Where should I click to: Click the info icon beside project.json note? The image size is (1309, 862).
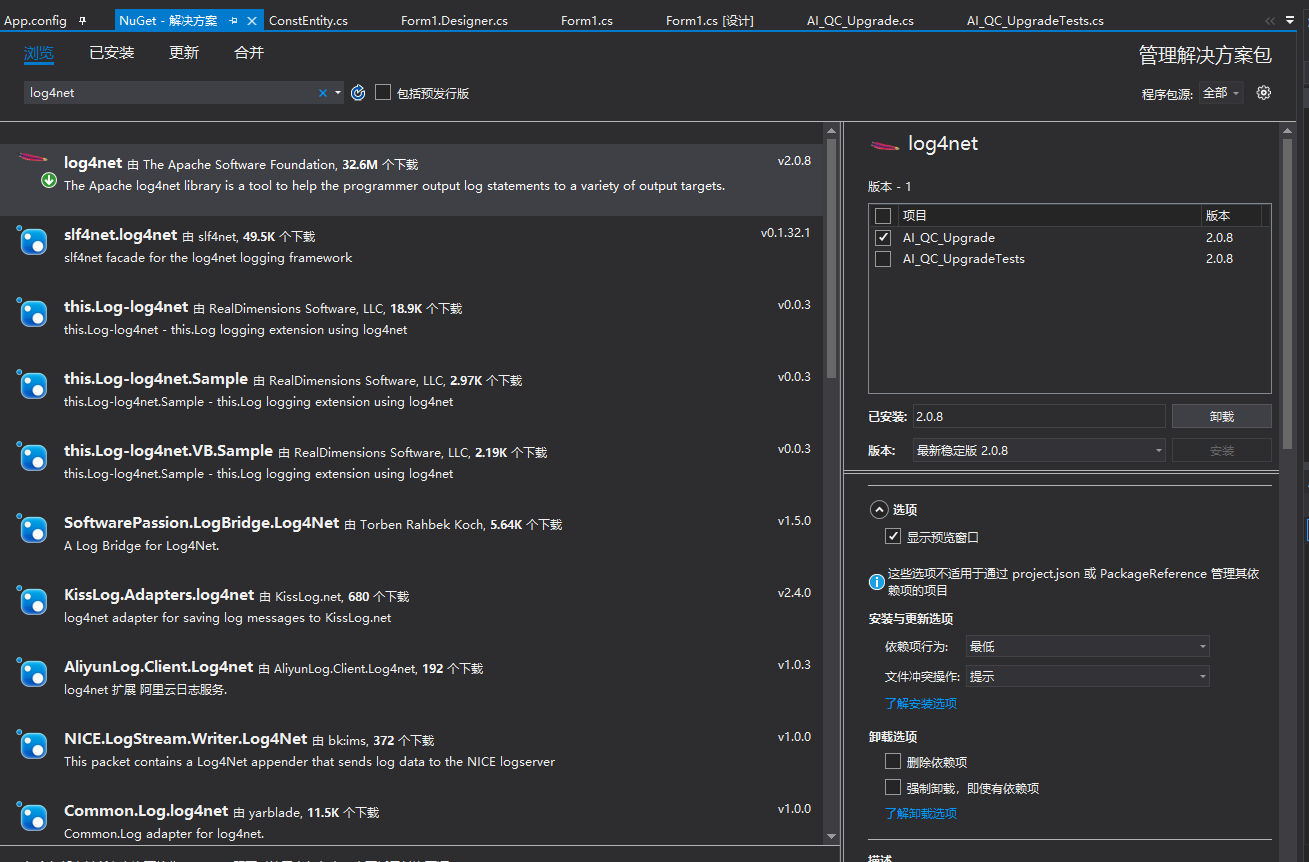coord(876,581)
